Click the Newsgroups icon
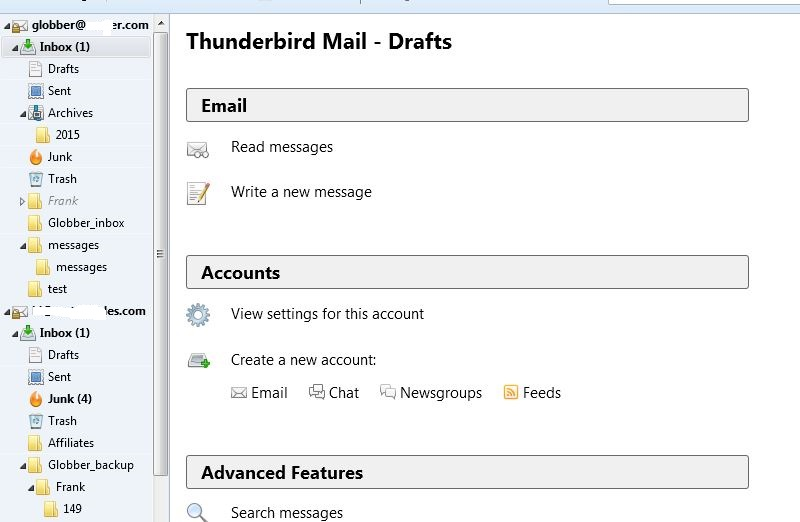Screen dimensions: 800x522 (388, 392)
